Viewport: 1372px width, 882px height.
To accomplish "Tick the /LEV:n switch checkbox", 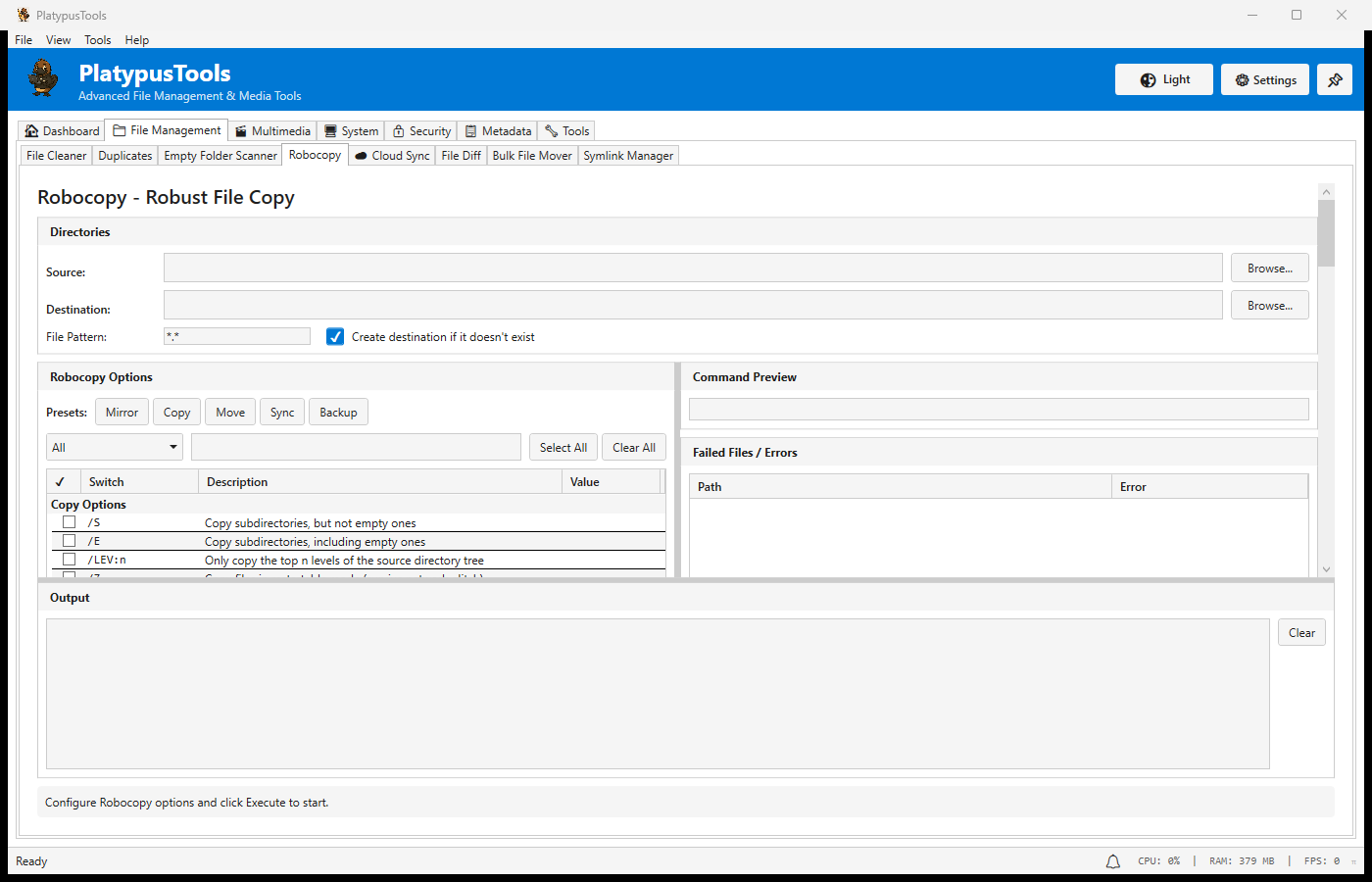I will point(70,560).
